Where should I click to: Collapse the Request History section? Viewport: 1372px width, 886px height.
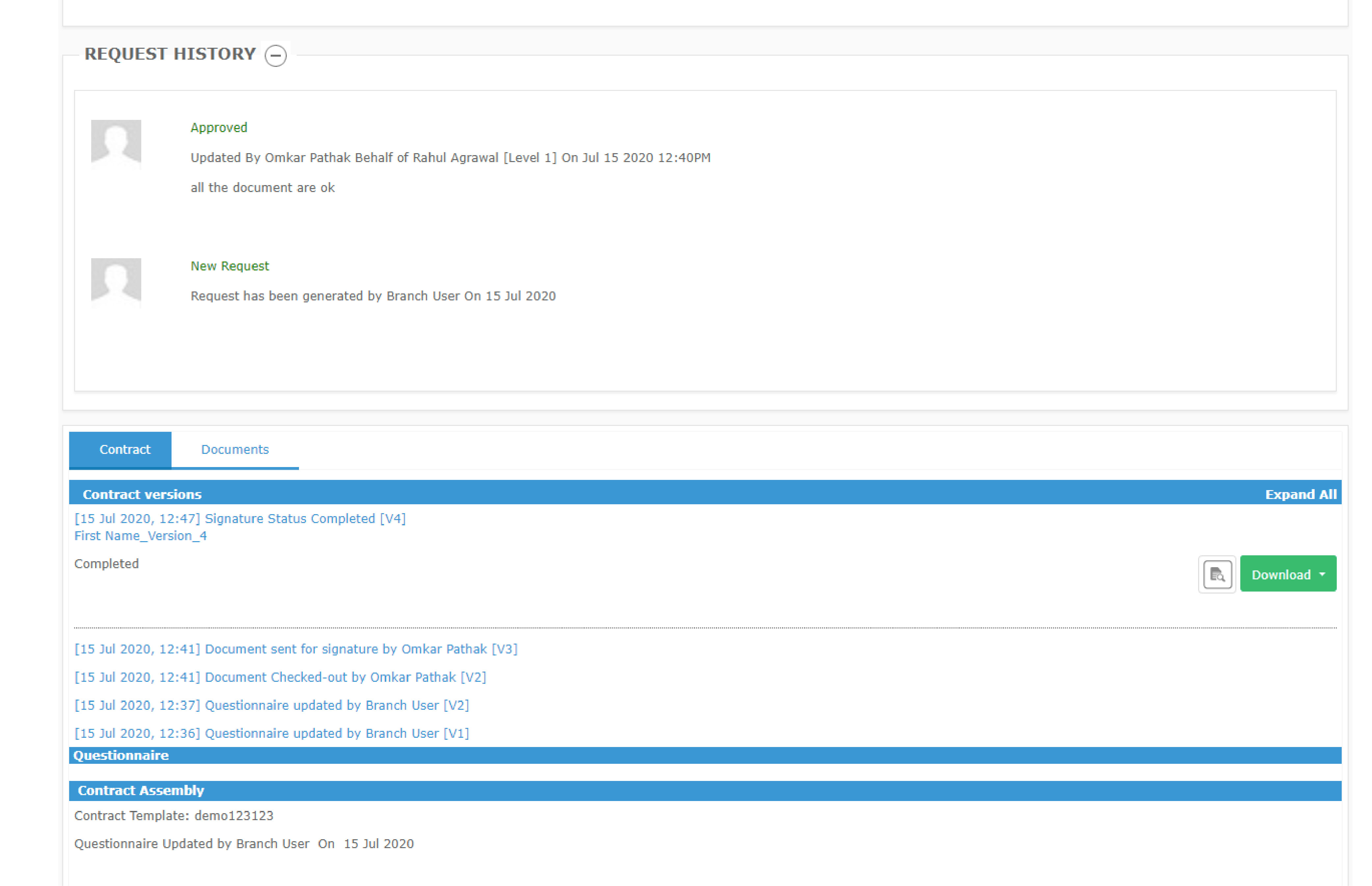point(276,56)
